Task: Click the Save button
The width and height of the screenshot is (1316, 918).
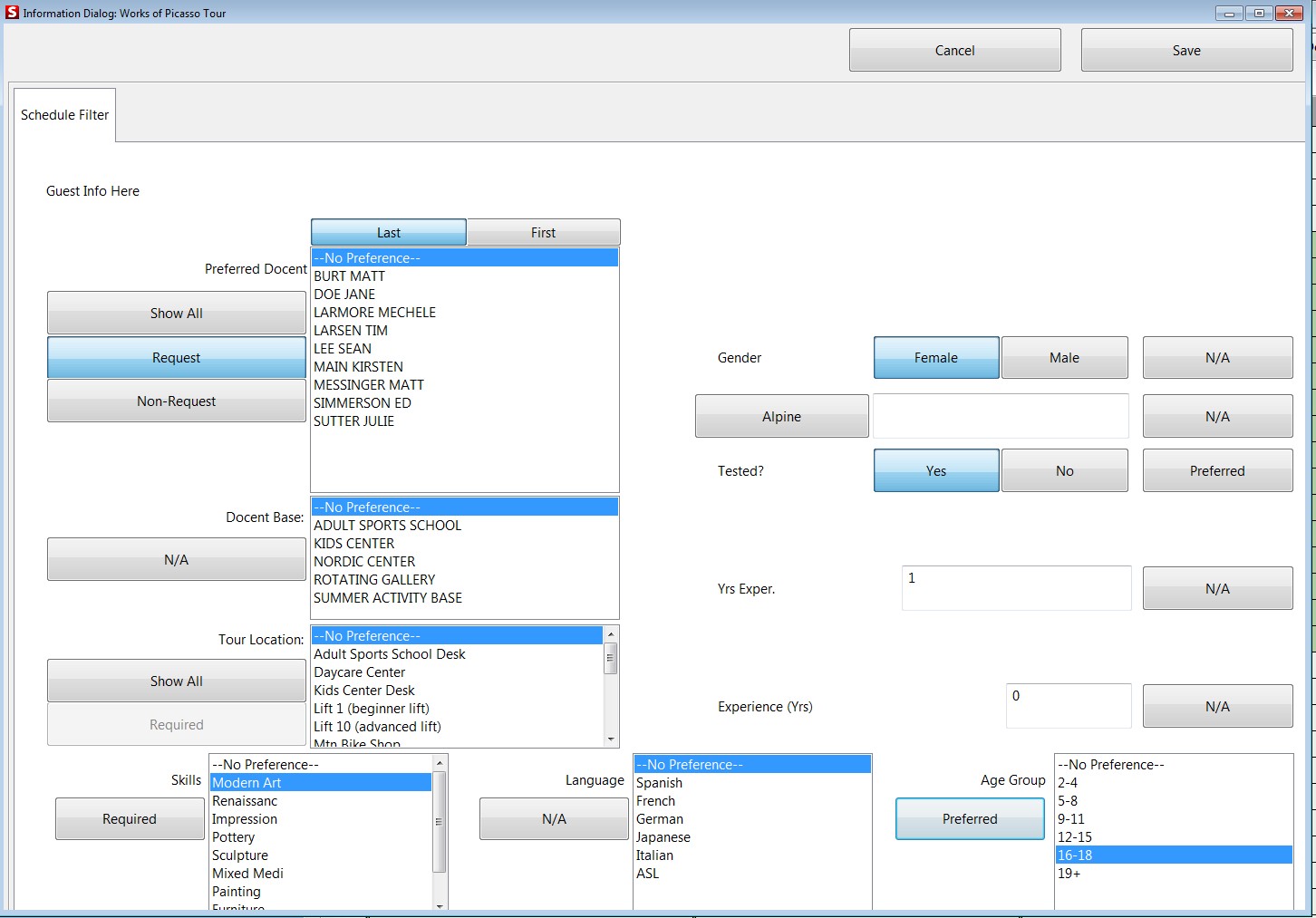Action: [x=1185, y=51]
